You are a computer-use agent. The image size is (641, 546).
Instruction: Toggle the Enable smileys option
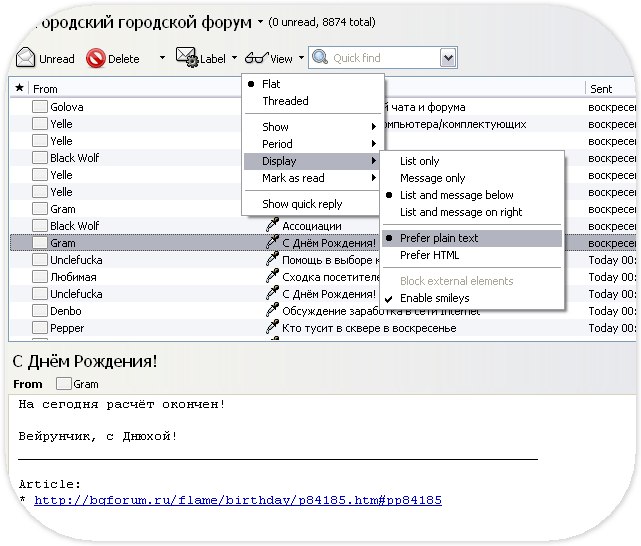pos(434,298)
